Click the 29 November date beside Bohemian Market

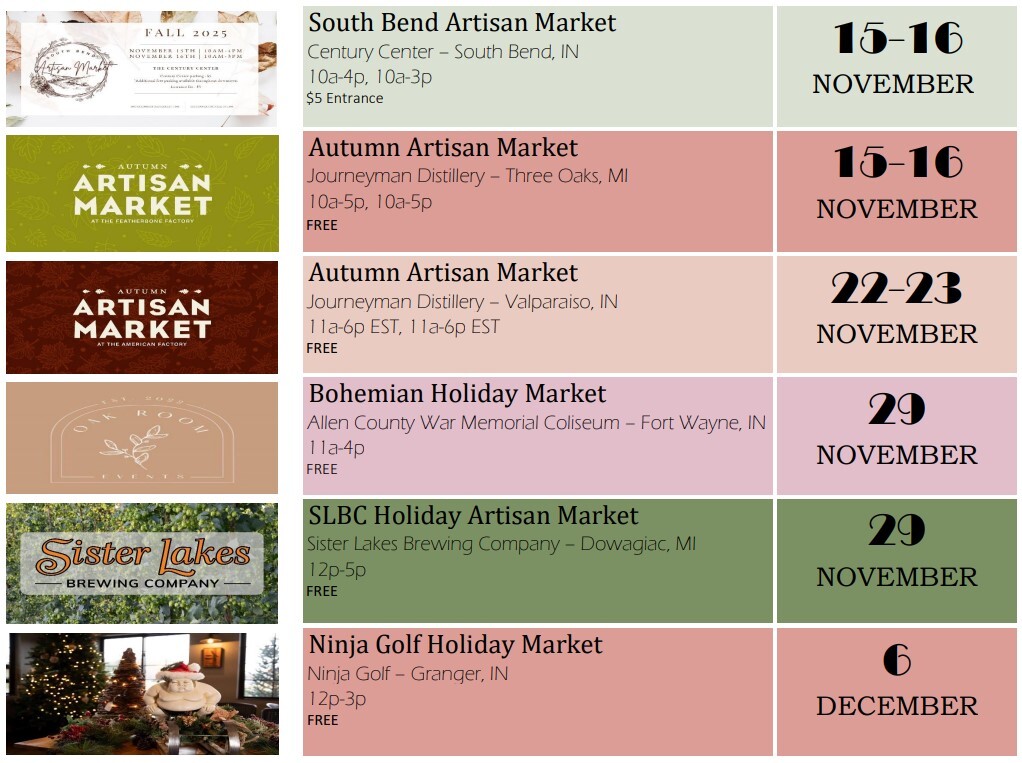(x=896, y=430)
